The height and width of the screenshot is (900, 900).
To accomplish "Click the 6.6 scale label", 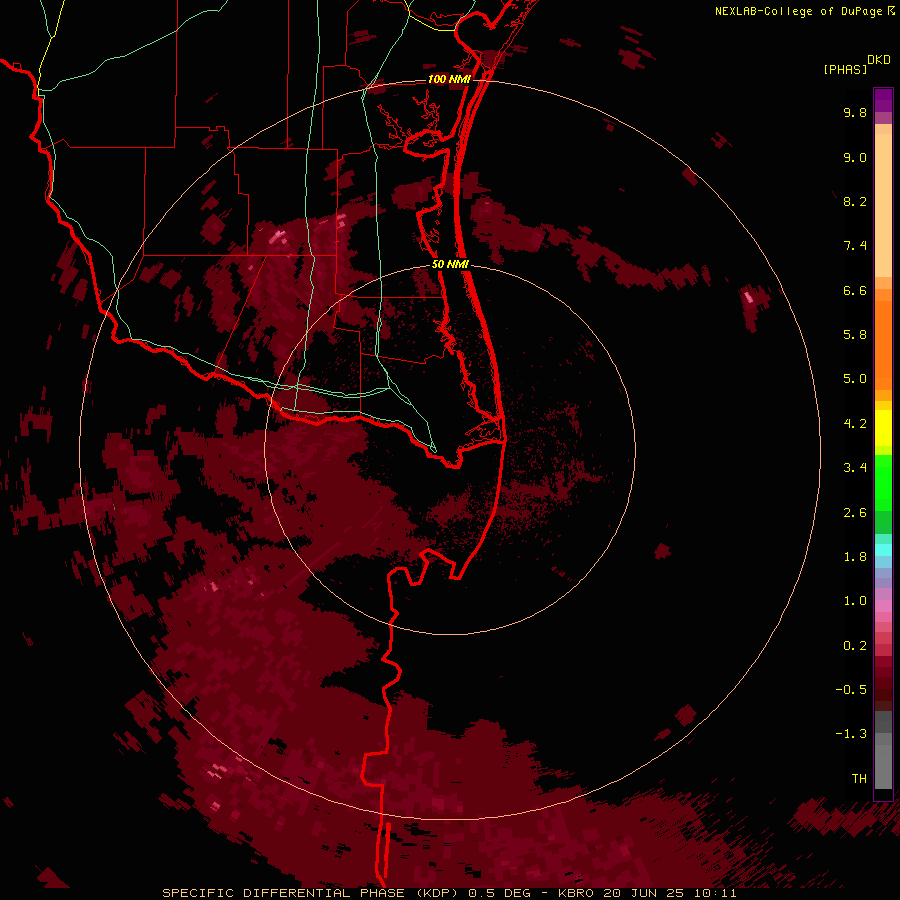I will 855,290.
